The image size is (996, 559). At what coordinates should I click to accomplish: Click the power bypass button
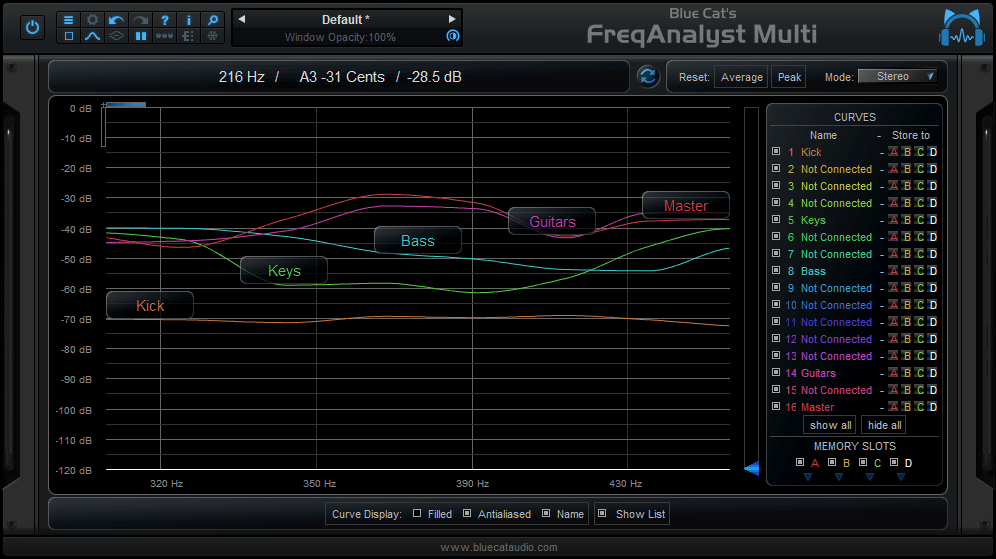[33, 27]
